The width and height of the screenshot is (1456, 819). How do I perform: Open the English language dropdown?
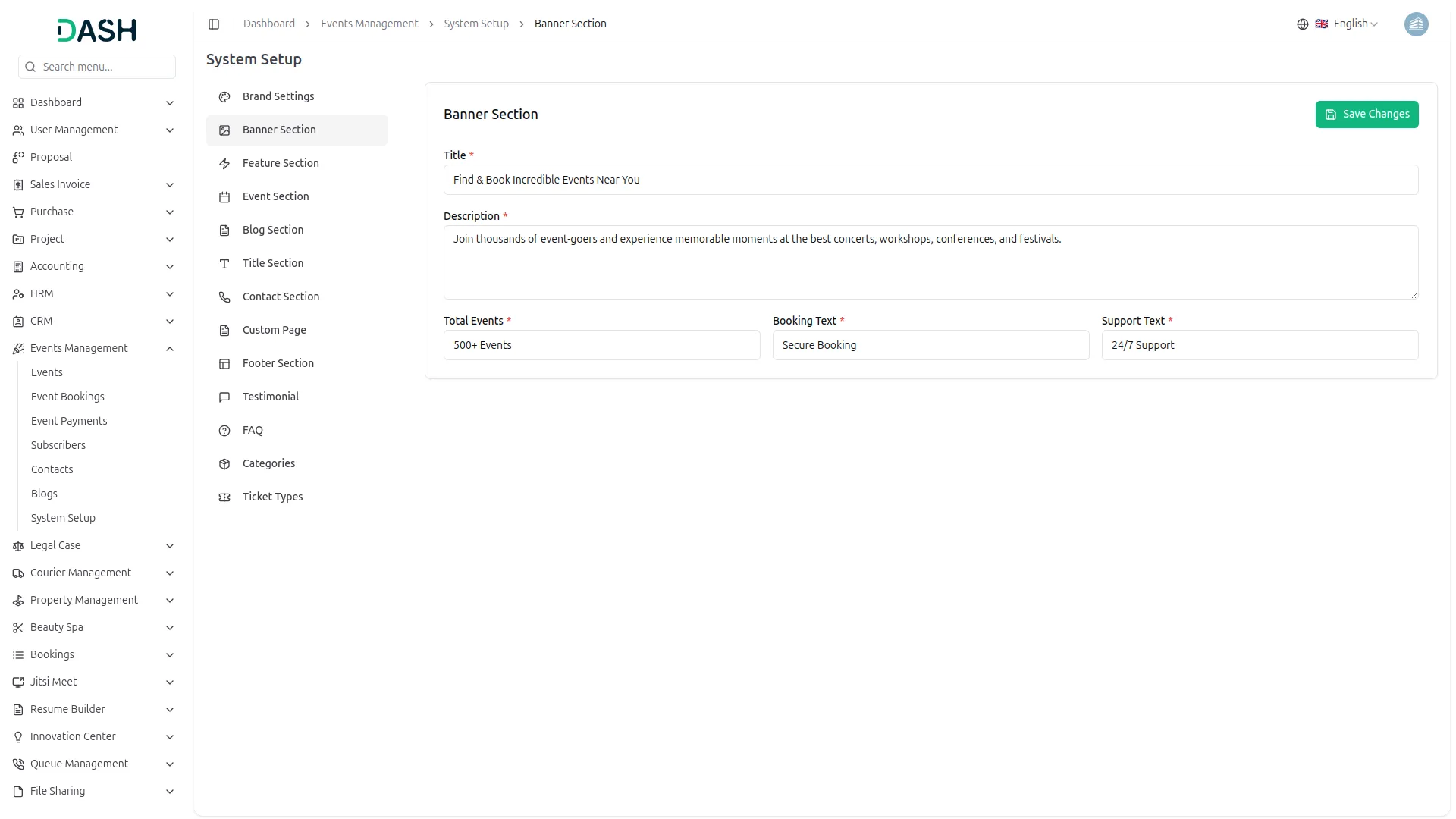(1355, 24)
